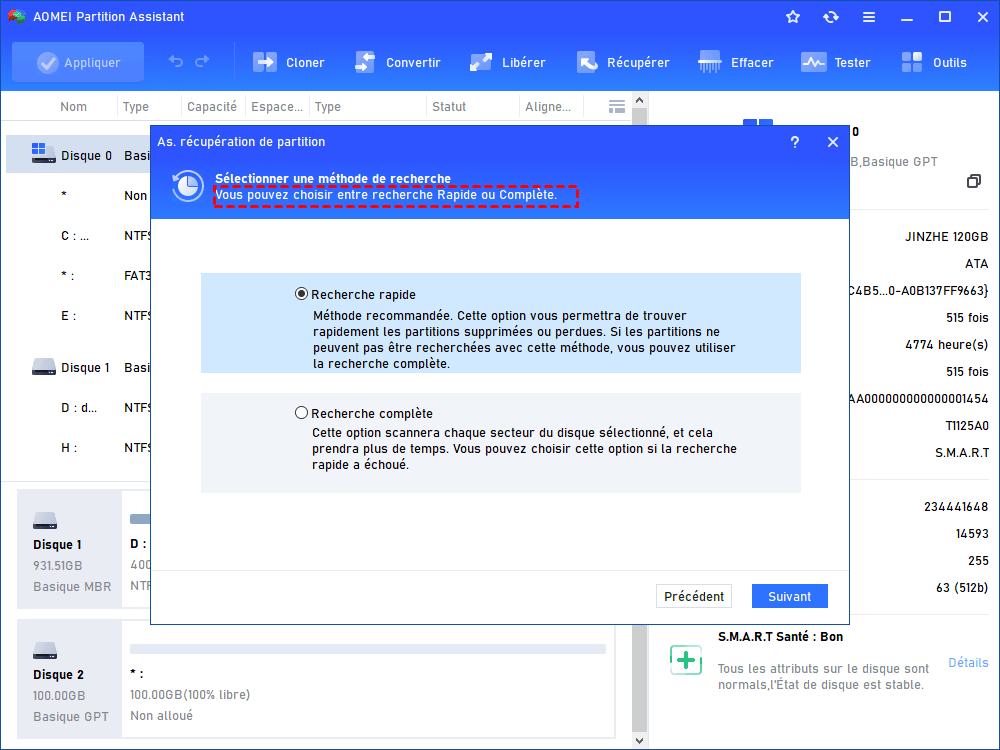This screenshot has width=1000, height=750.
Task: Select the * : FAT32 partition row
Action: pos(78,276)
